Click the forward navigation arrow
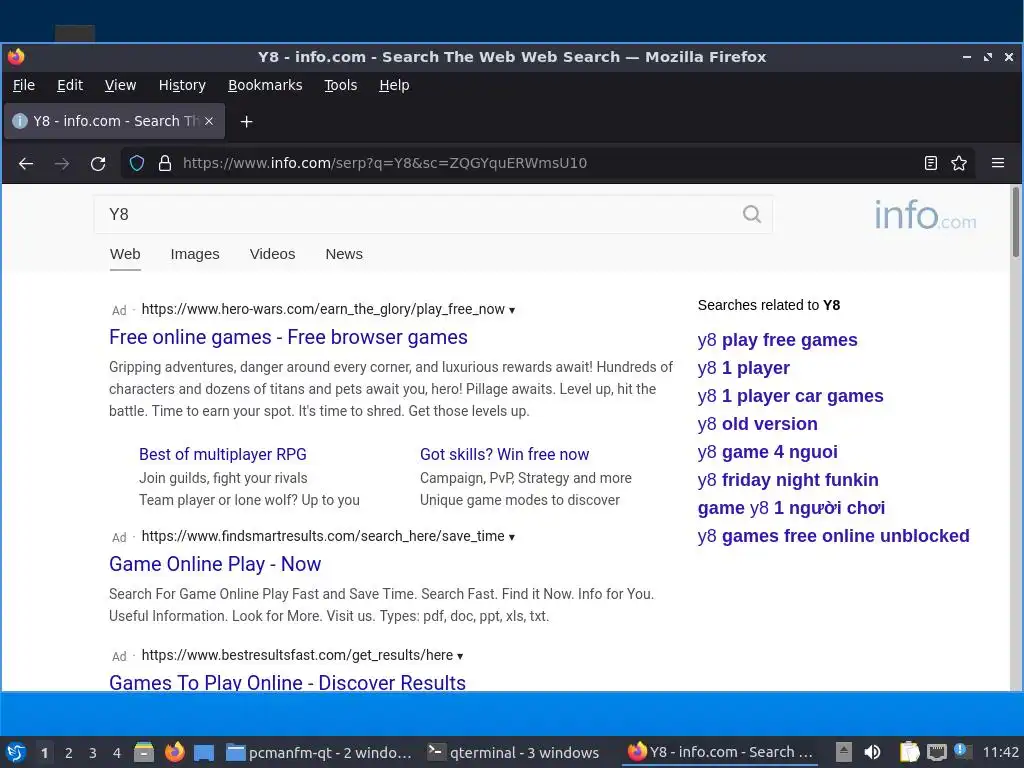 62,163
